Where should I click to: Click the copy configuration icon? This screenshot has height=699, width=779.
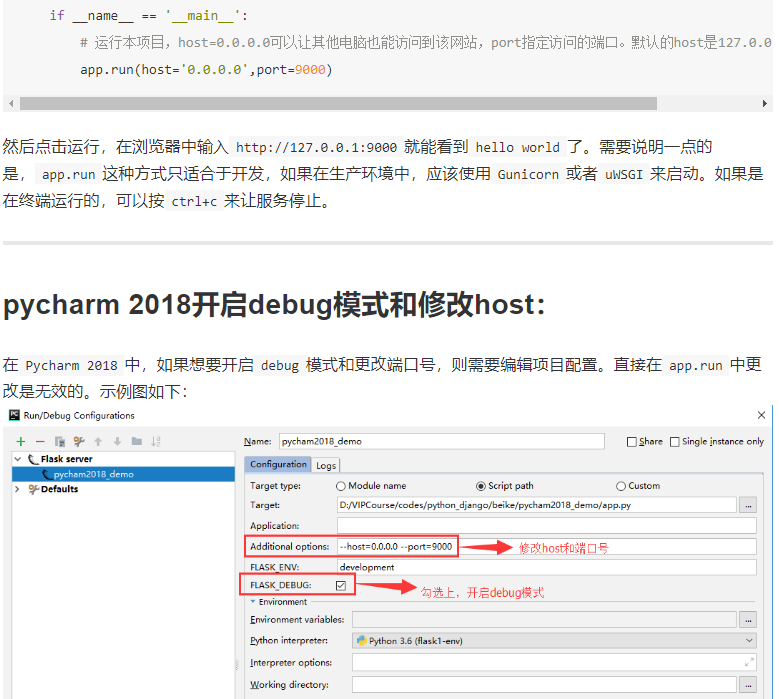pyautogui.click(x=60, y=442)
